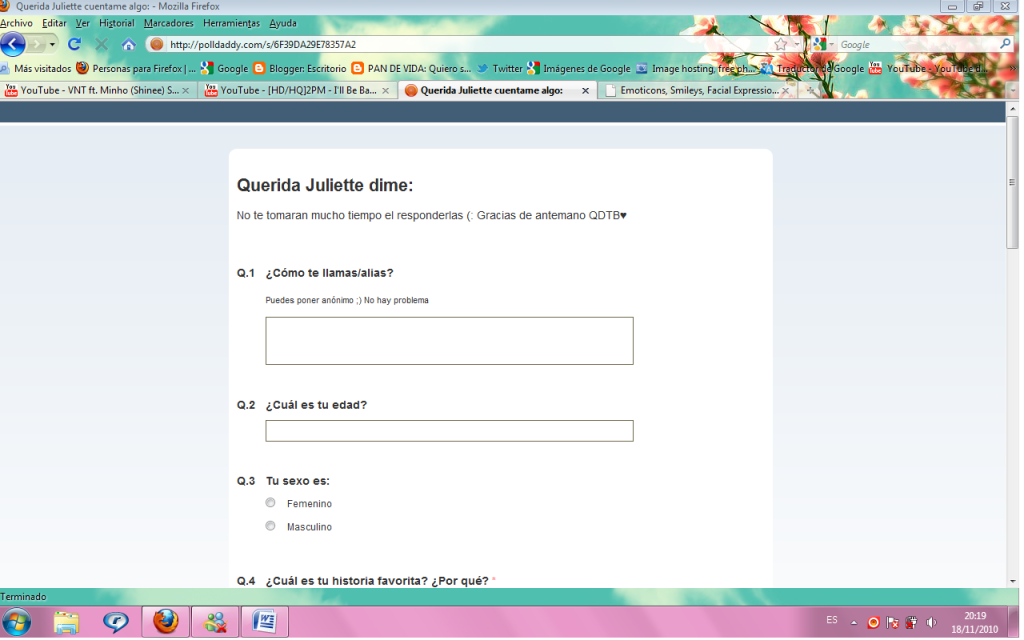Open the Herramientas menu

click(231, 23)
